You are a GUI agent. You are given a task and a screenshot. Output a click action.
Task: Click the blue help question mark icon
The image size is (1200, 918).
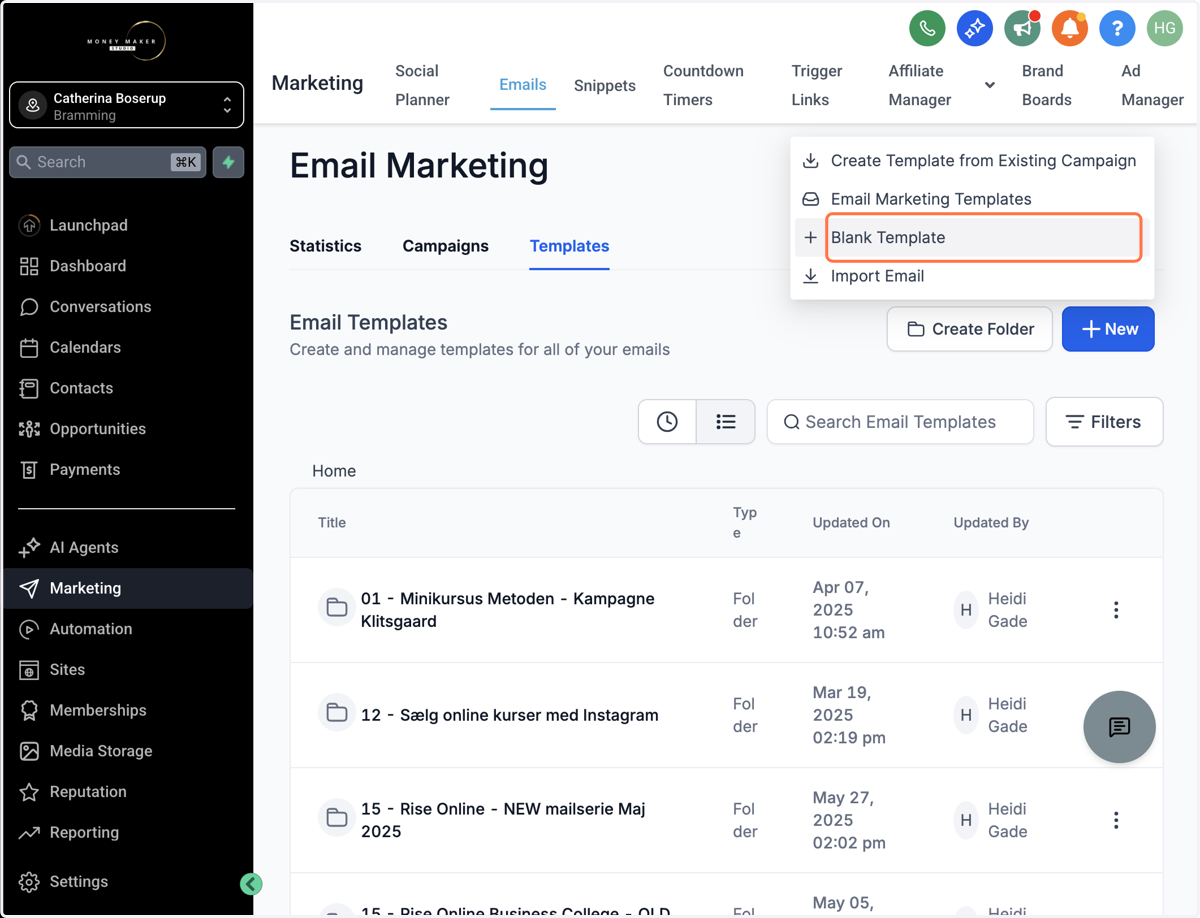tap(1117, 28)
